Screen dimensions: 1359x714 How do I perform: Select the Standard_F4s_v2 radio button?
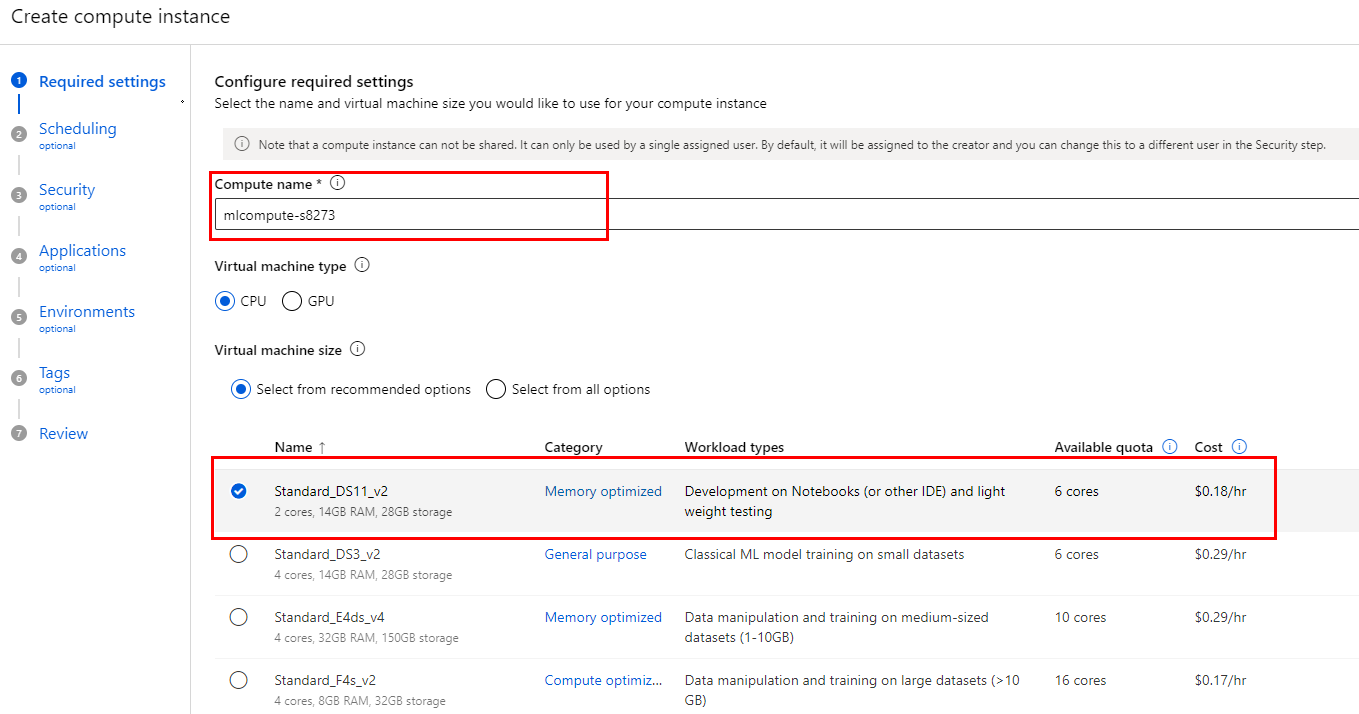point(238,680)
